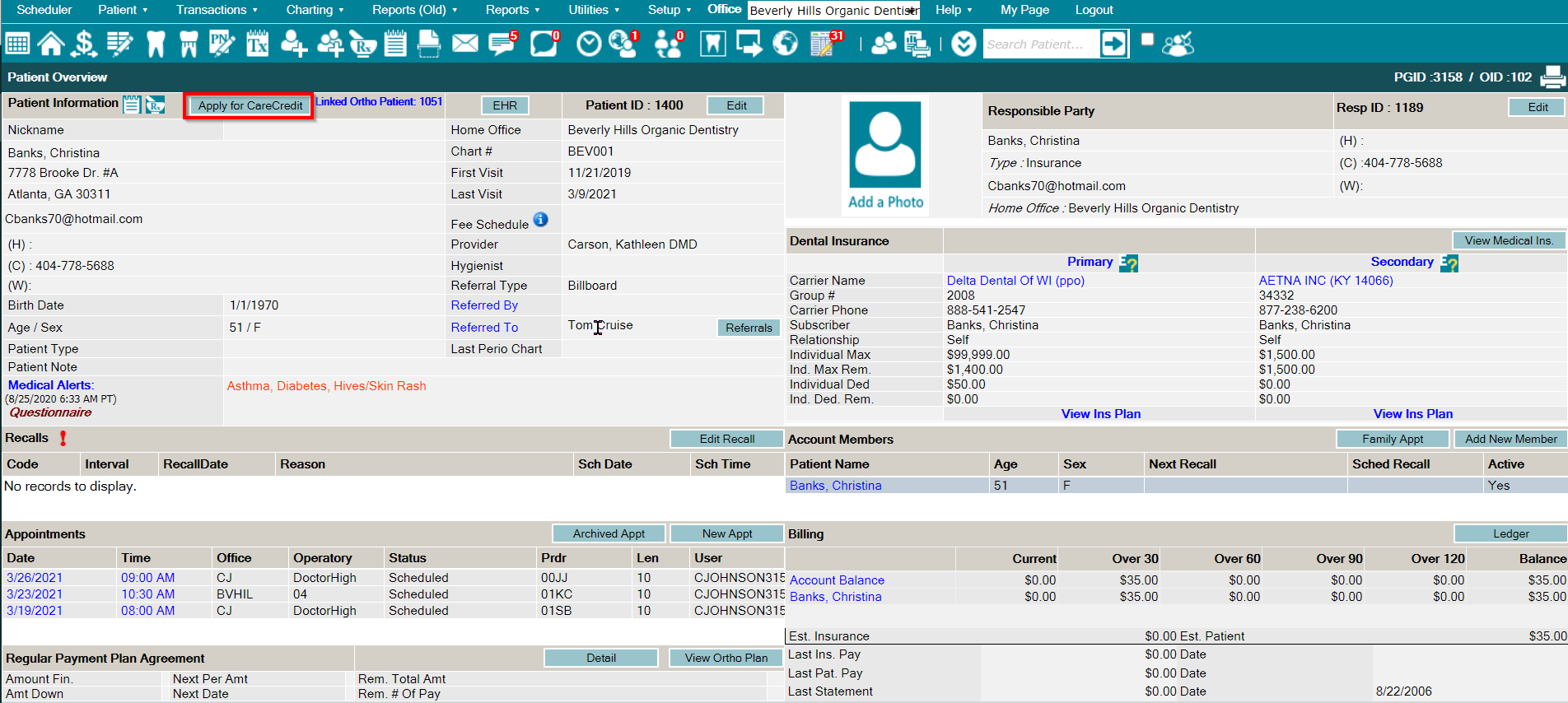This screenshot has width=1568, height=703.
Task: Expand the Utilities menu dropdown
Action: tap(594, 10)
